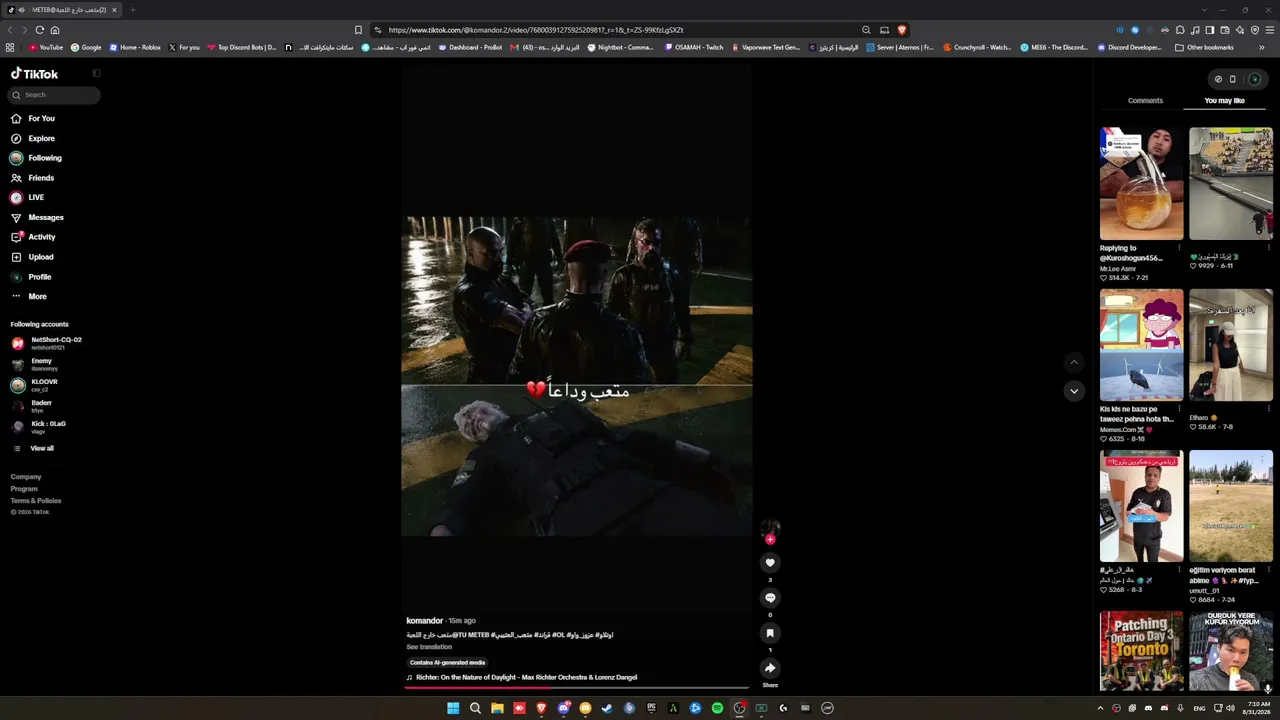Open the Crunchyroll bookmark
This screenshot has height=720, width=1280.
pyautogui.click(x=977, y=47)
